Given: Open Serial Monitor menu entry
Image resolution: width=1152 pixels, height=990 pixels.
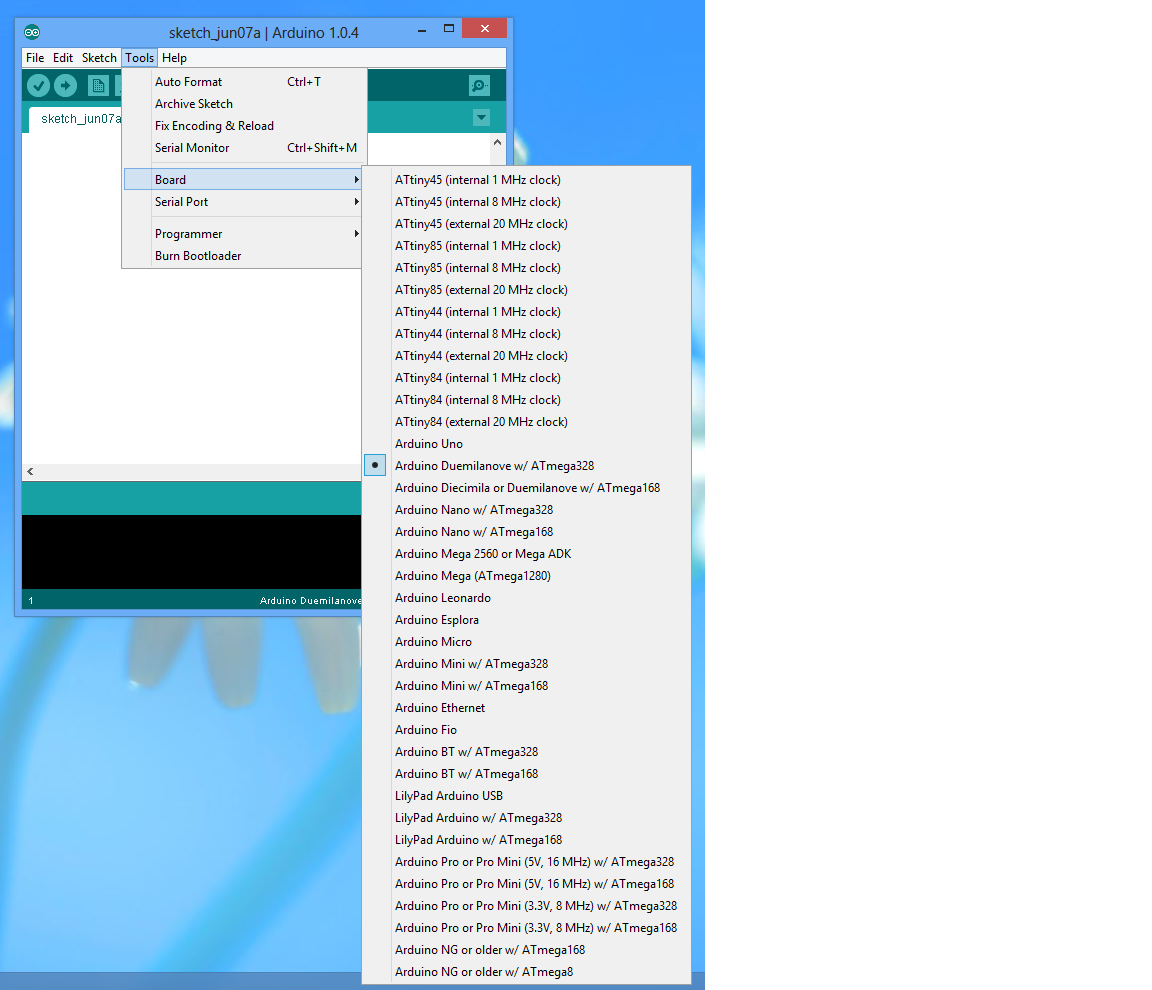Looking at the screenshot, I should point(243,148).
